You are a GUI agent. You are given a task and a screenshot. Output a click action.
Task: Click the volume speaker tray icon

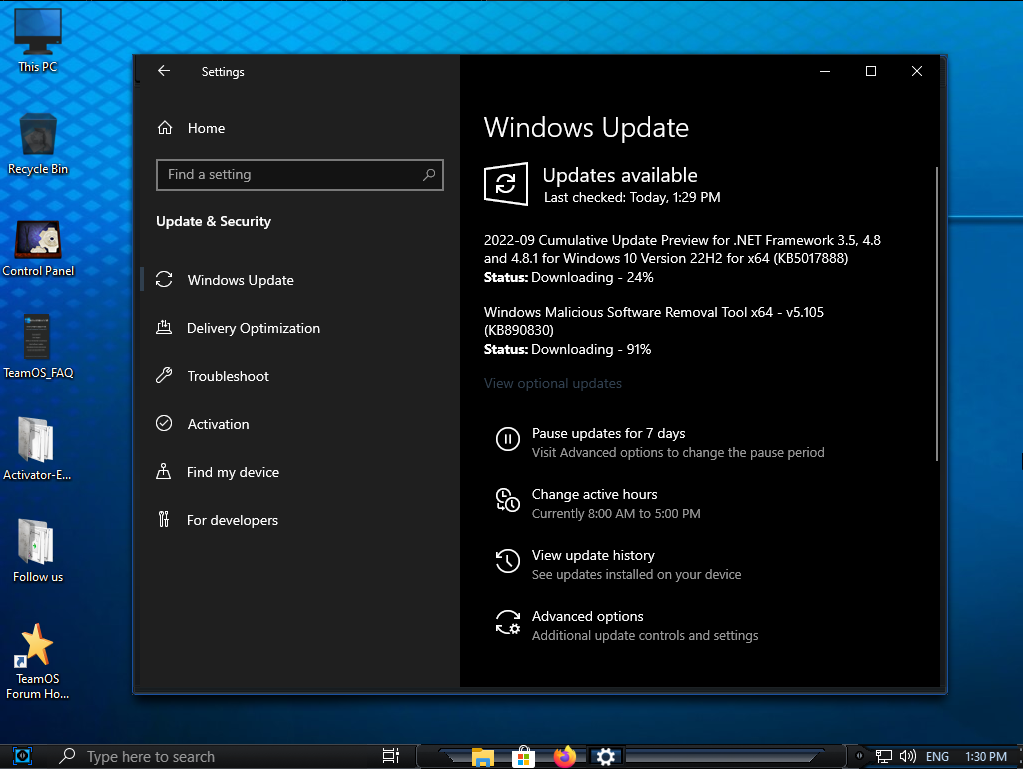tap(908, 757)
